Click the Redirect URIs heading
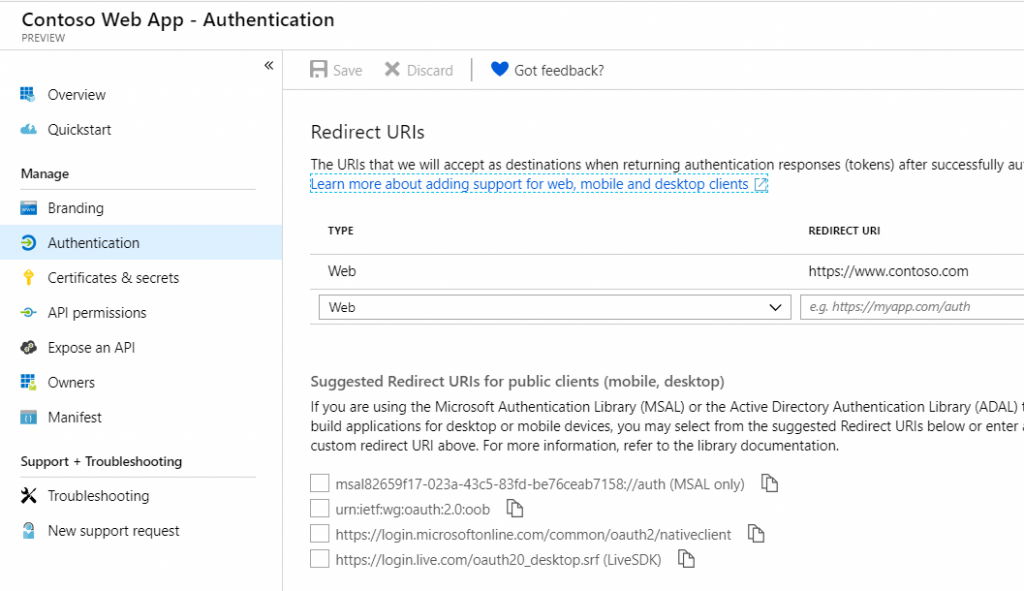The height and width of the screenshot is (591, 1024). (x=368, y=132)
